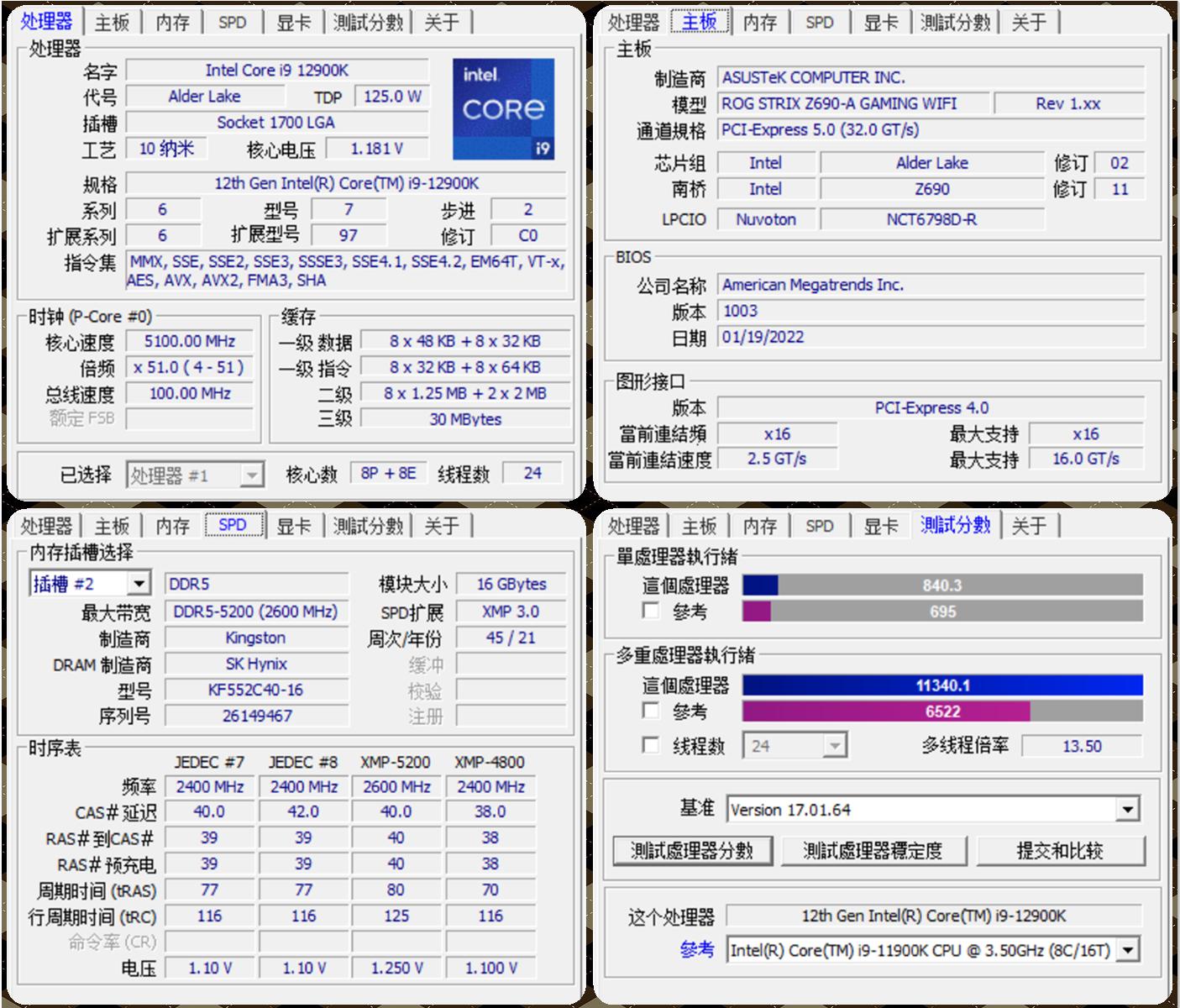Switch to the SPD tab in the benchmark panel
Image resolution: width=1180 pixels, height=1008 pixels.
[x=821, y=525]
